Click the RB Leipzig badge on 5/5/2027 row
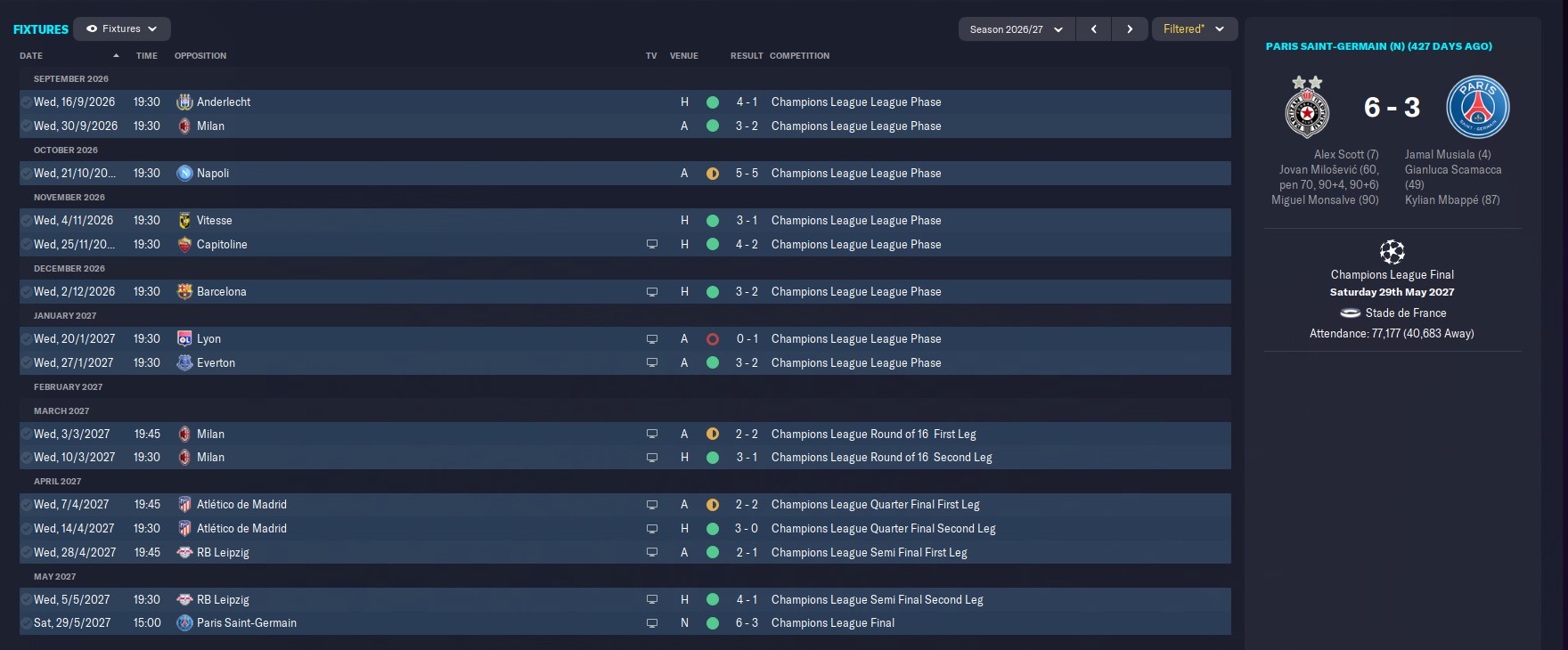Screen dimensions: 1568x650 (184, 600)
